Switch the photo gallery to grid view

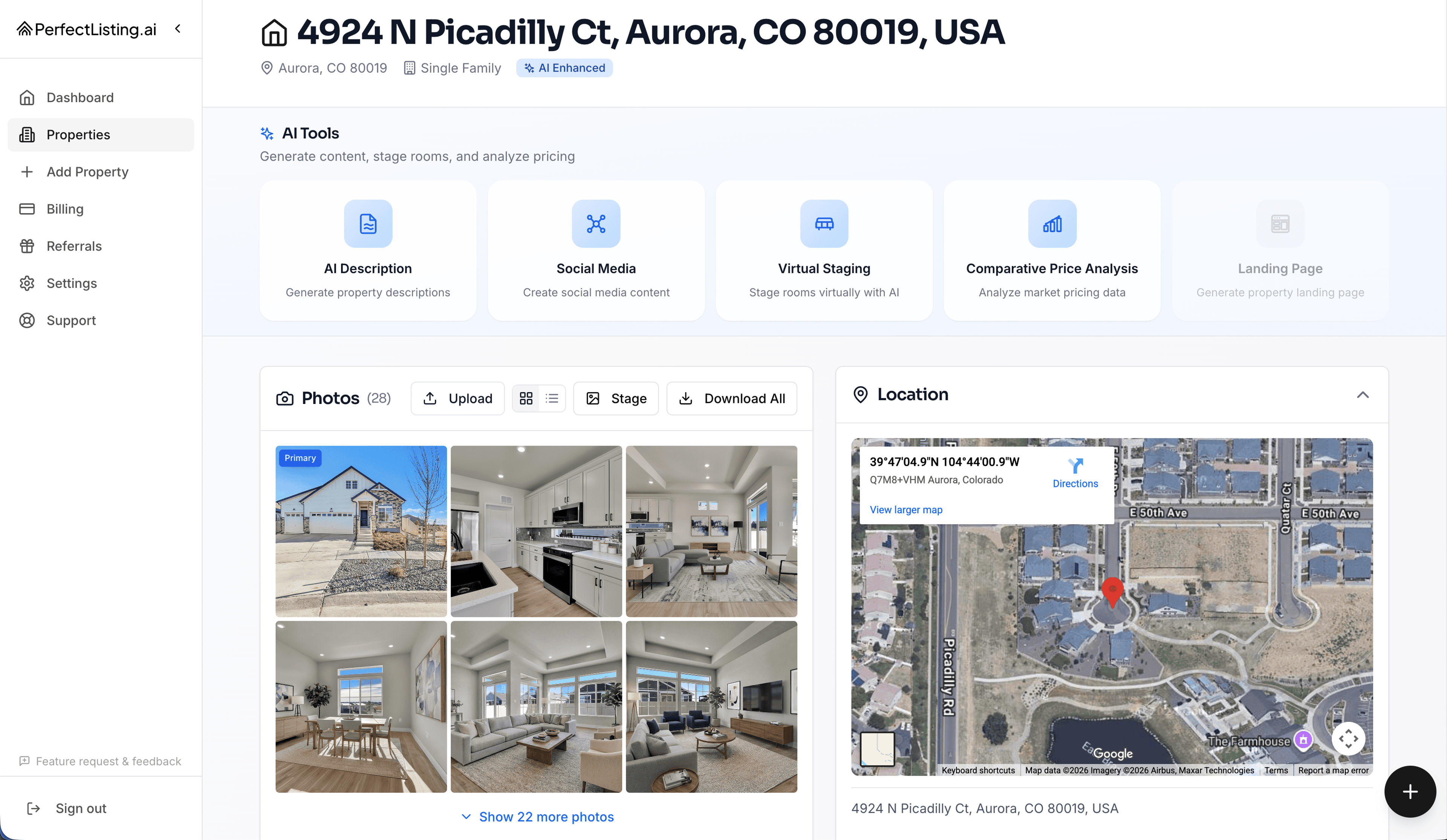(526, 398)
